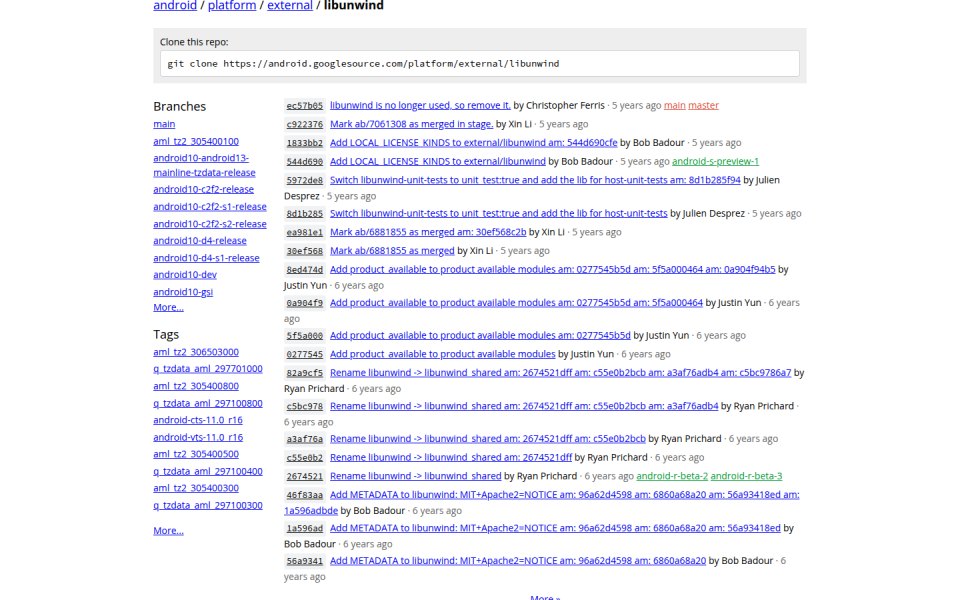Open commit "Mark ab/7061308 as merged in stage."
960x600 pixels.
(411, 124)
